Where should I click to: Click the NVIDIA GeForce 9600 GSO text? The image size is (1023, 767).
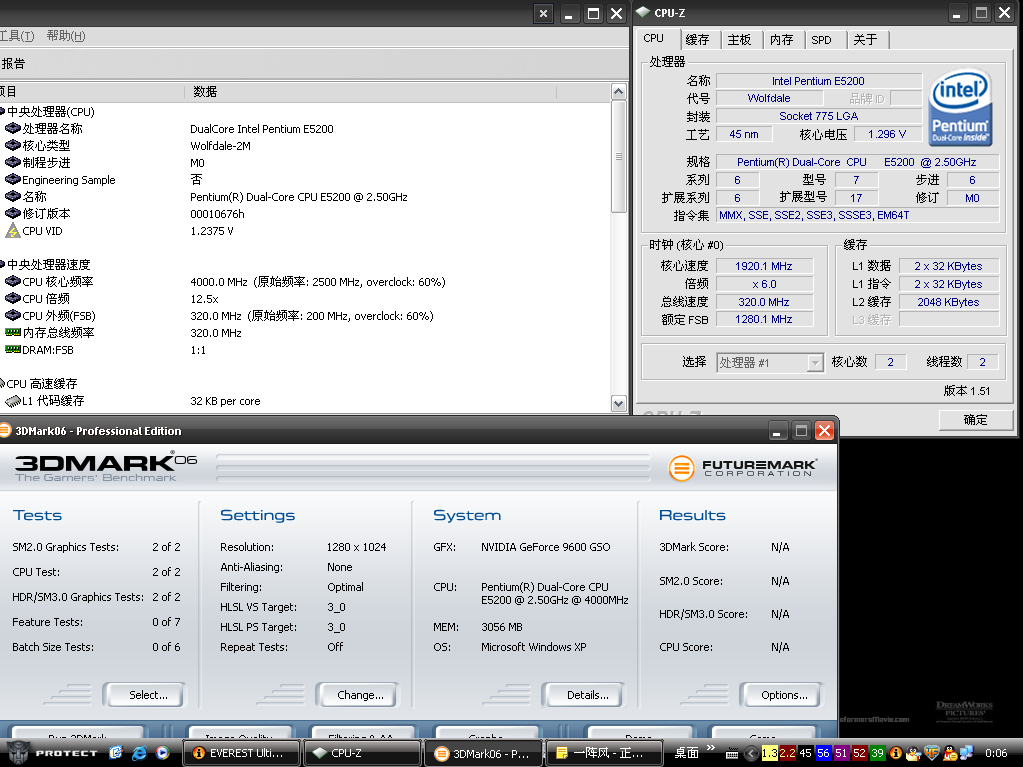point(545,547)
